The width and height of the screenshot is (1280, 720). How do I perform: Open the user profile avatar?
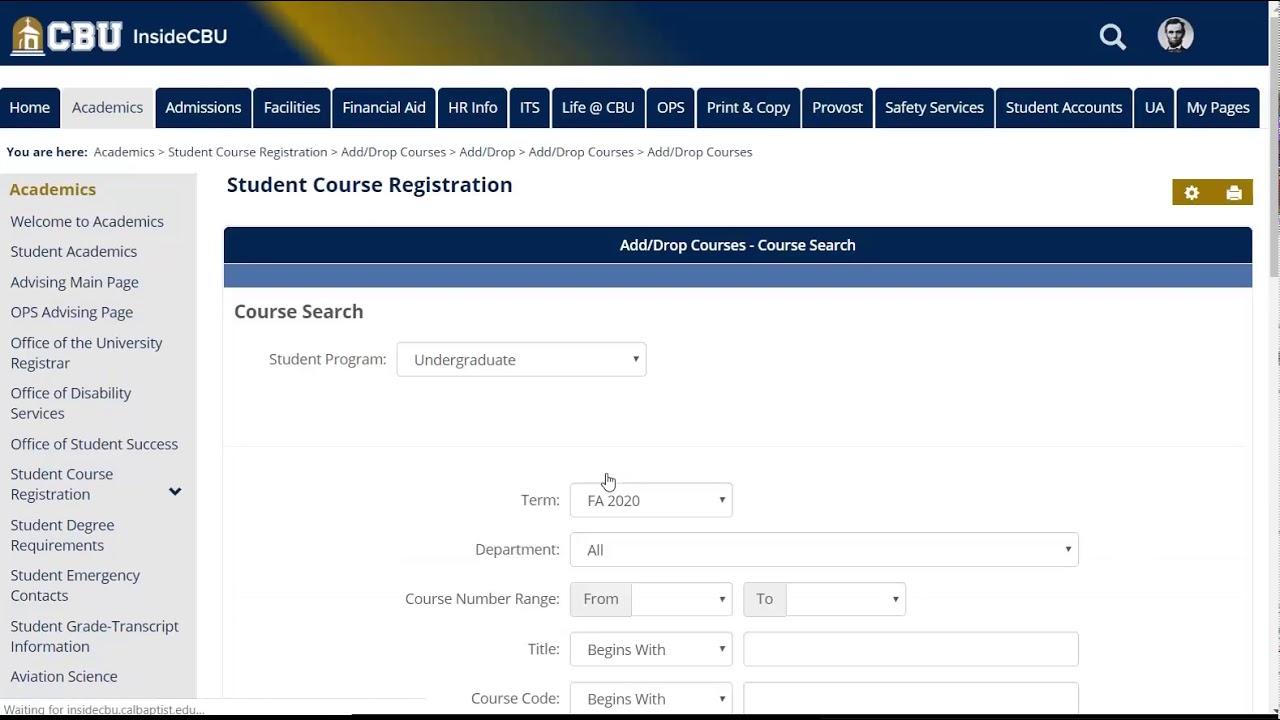[x=1175, y=35]
